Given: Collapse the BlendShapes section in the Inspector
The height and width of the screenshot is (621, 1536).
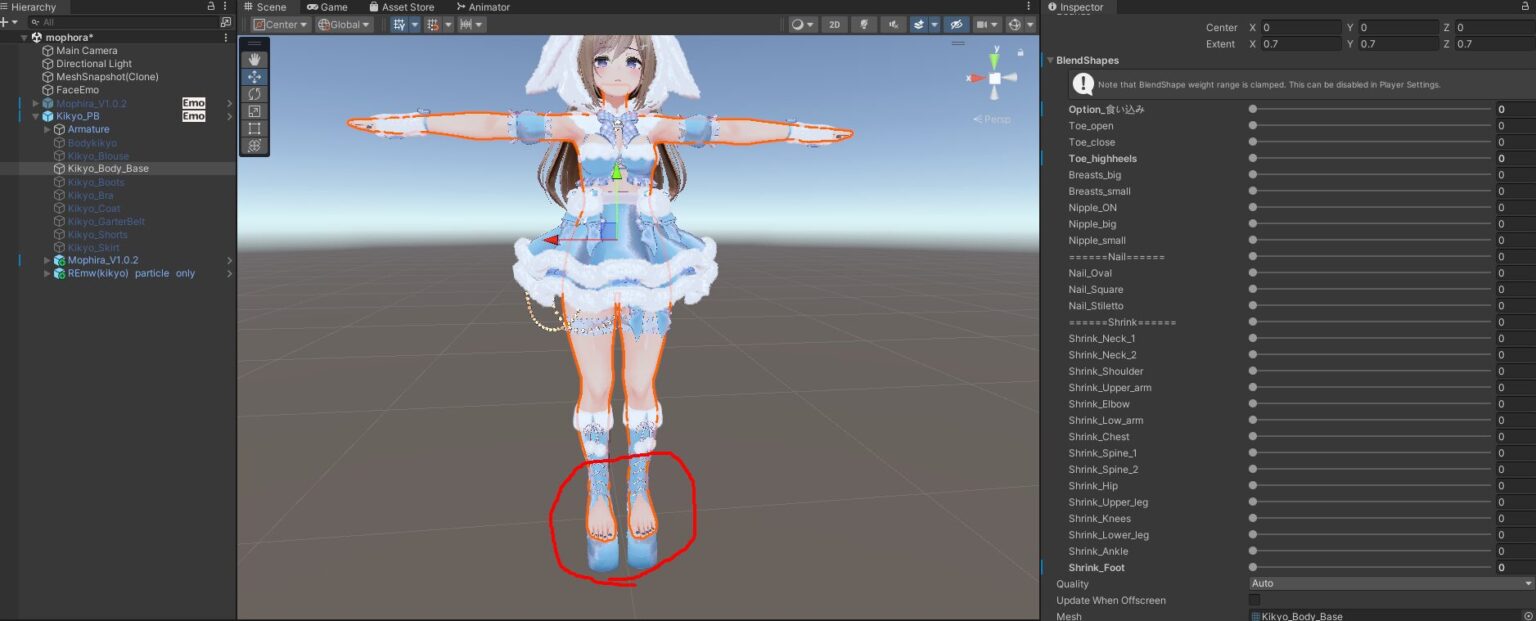Looking at the screenshot, I should coord(1050,60).
